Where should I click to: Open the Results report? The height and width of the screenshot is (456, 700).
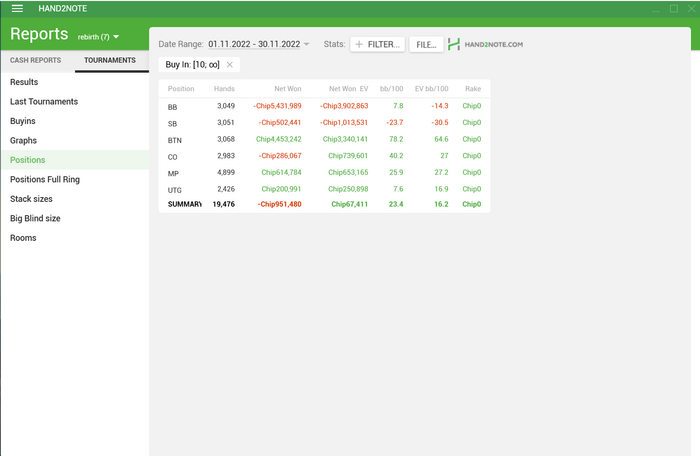[x=24, y=82]
